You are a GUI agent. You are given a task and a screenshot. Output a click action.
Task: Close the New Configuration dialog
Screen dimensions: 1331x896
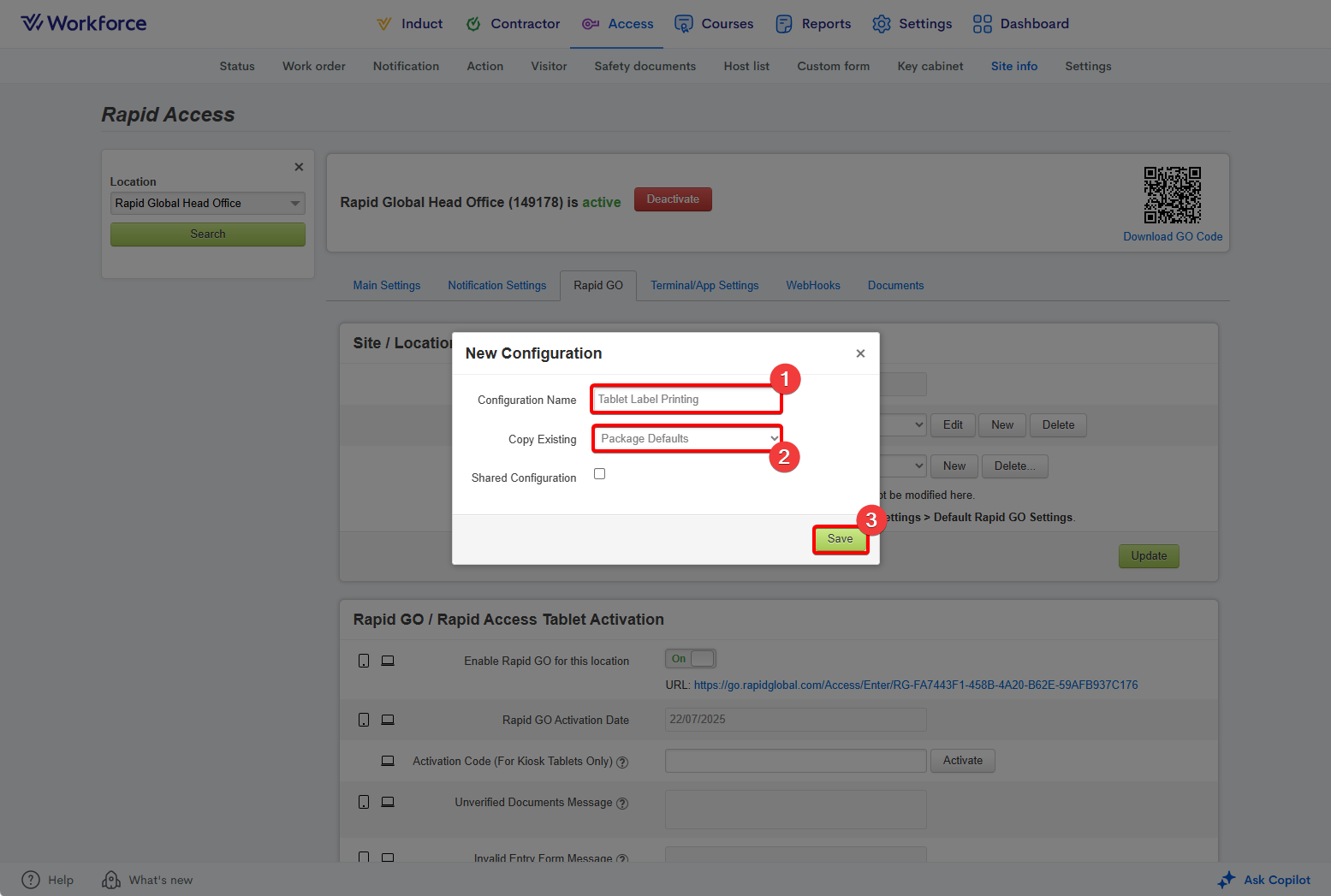point(860,353)
